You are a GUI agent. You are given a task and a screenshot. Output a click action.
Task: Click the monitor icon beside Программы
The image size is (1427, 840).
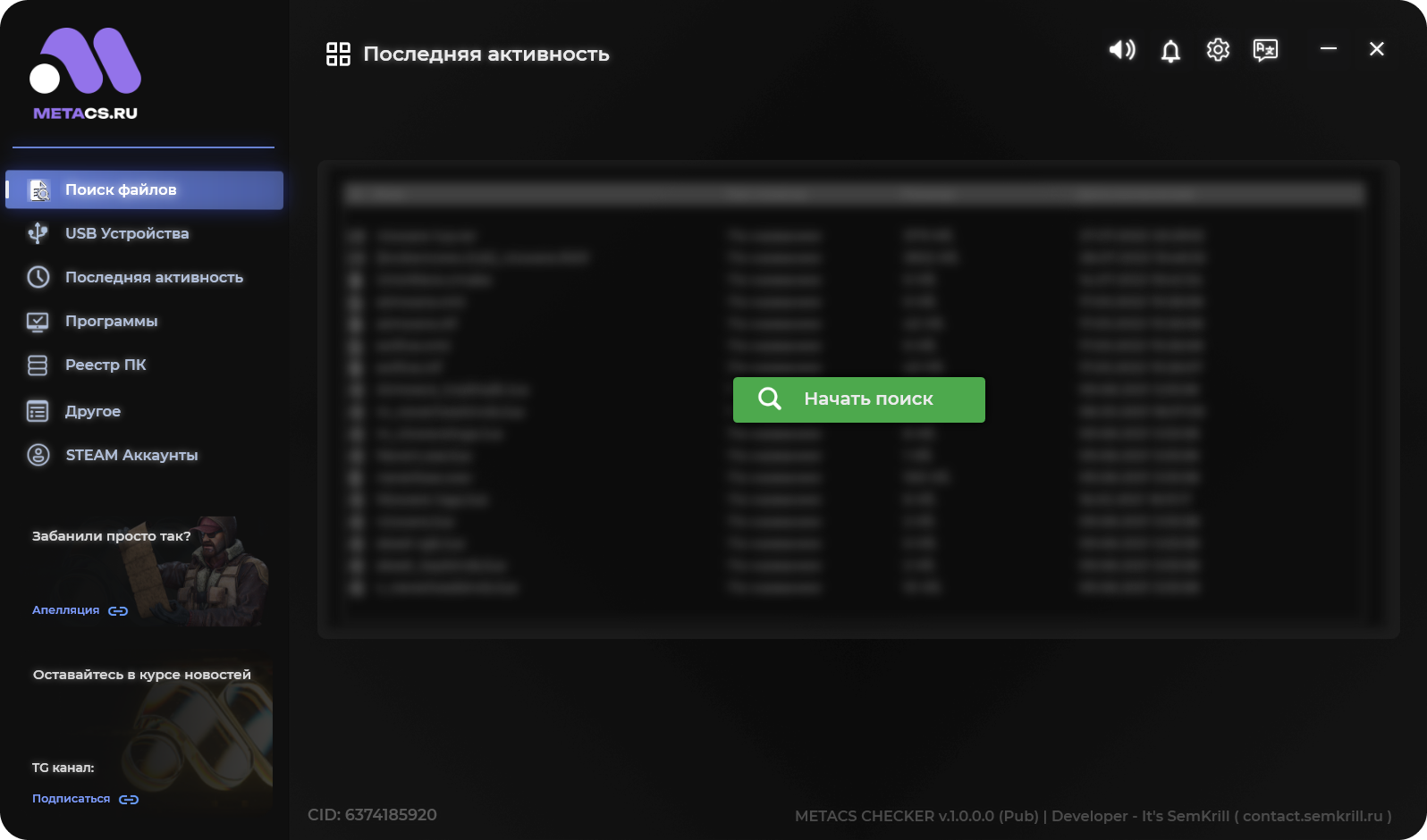(x=38, y=322)
